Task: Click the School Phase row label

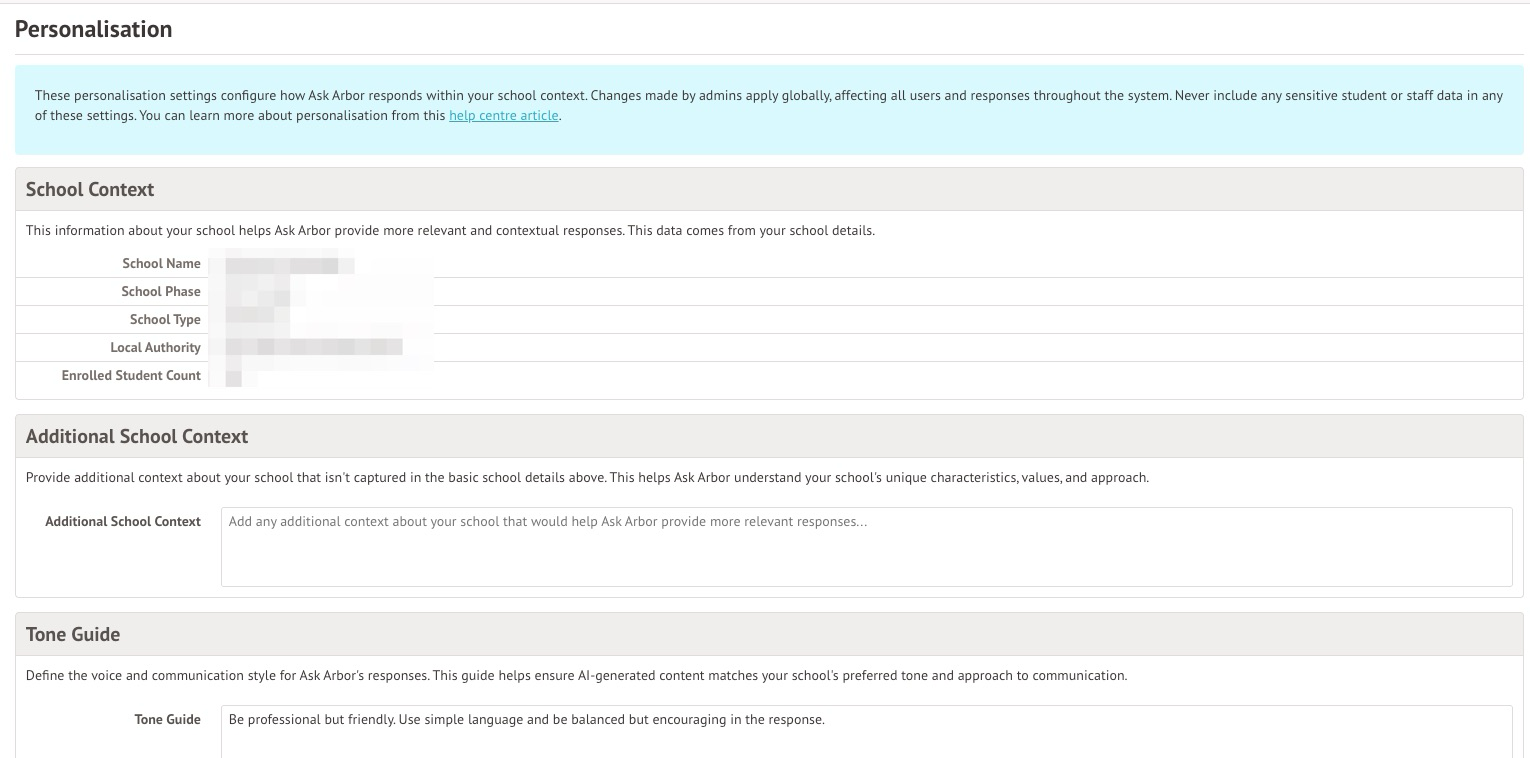Action: (161, 292)
